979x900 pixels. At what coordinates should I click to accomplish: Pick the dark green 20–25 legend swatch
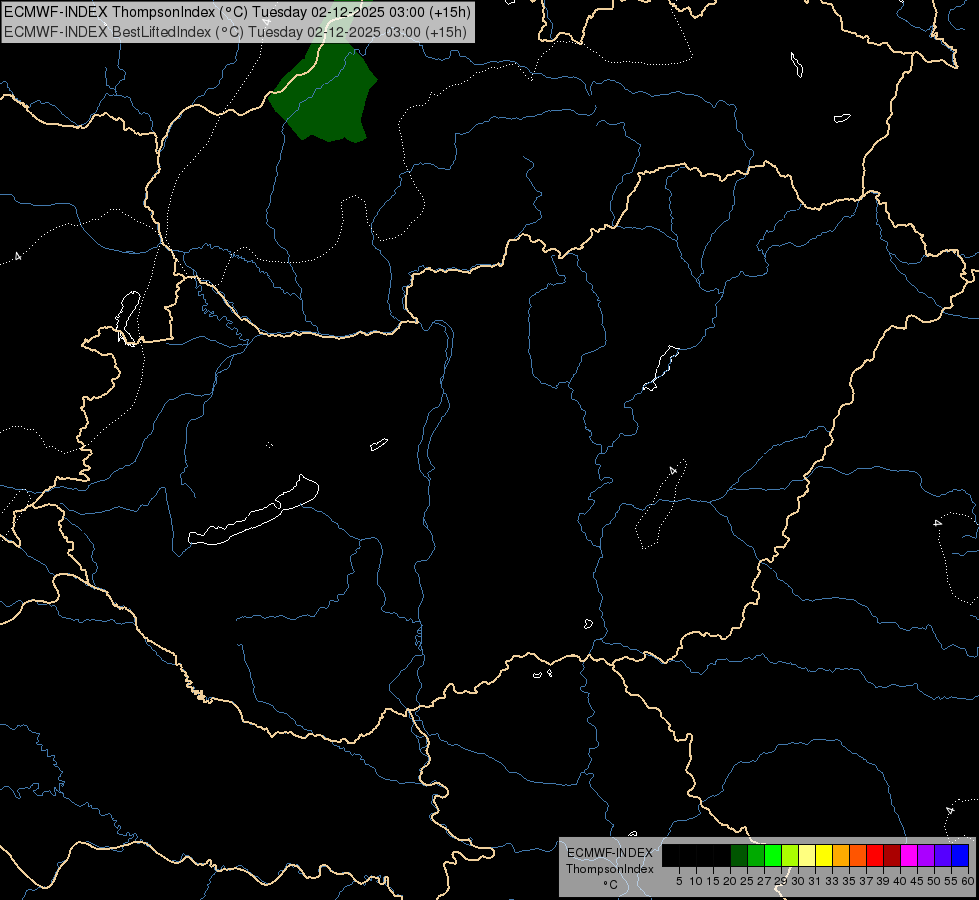click(x=739, y=855)
